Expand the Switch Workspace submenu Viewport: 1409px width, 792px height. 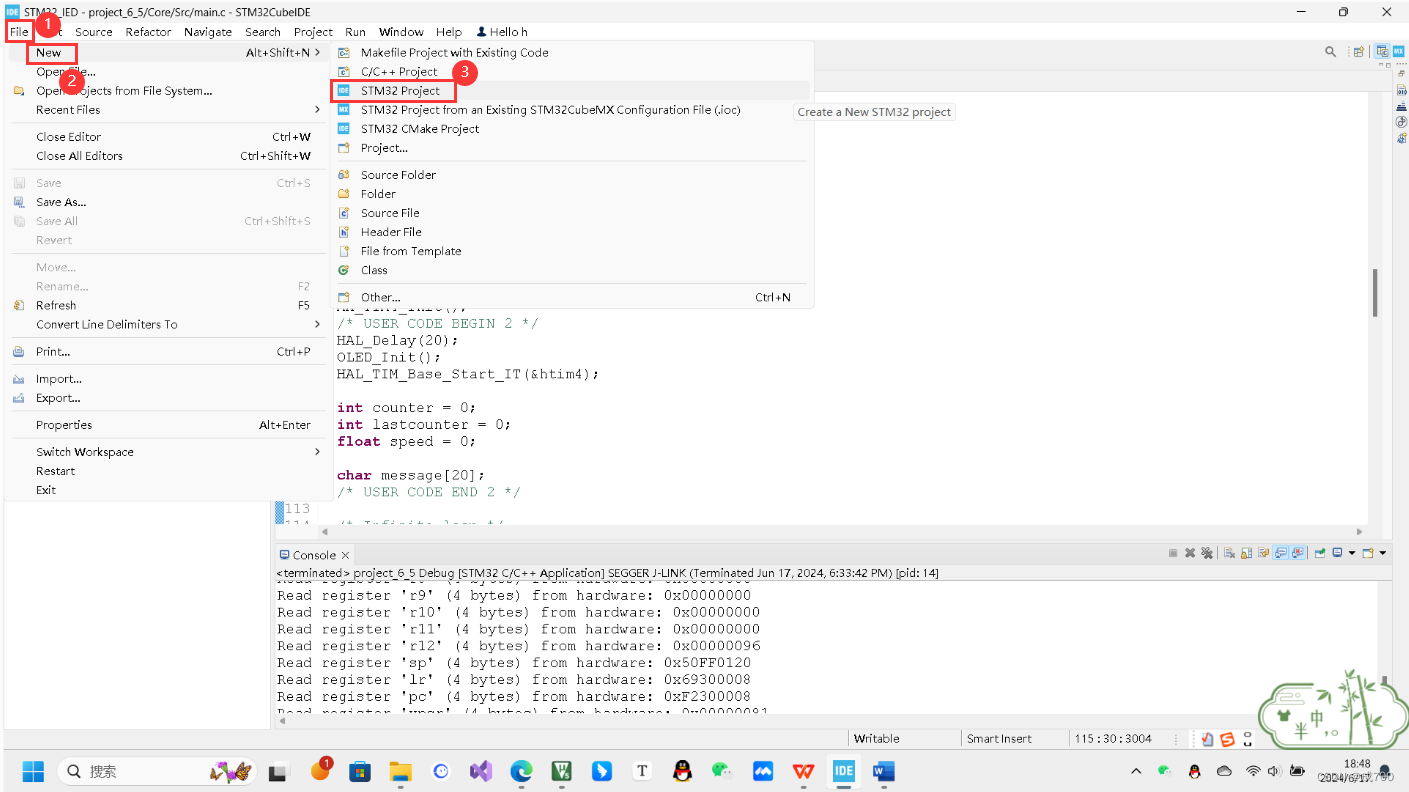pos(318,452)
